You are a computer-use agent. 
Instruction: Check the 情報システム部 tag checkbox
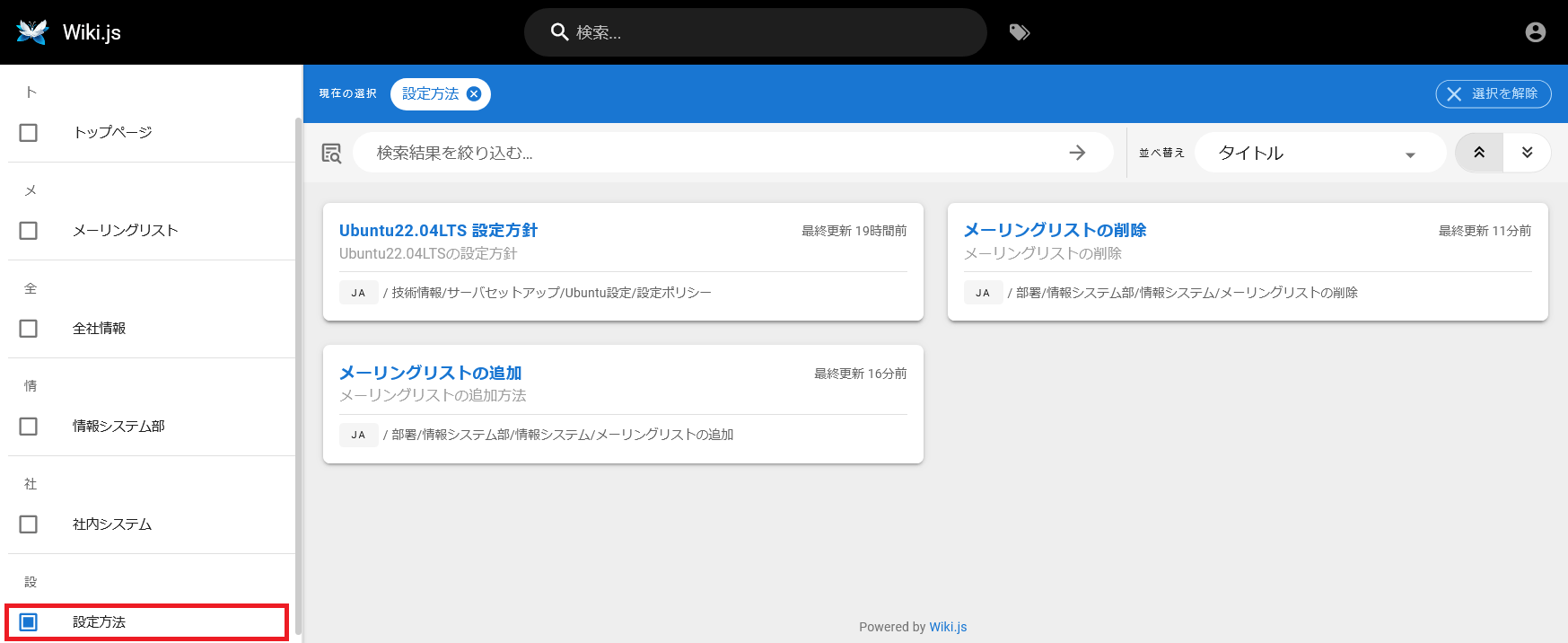29,426
